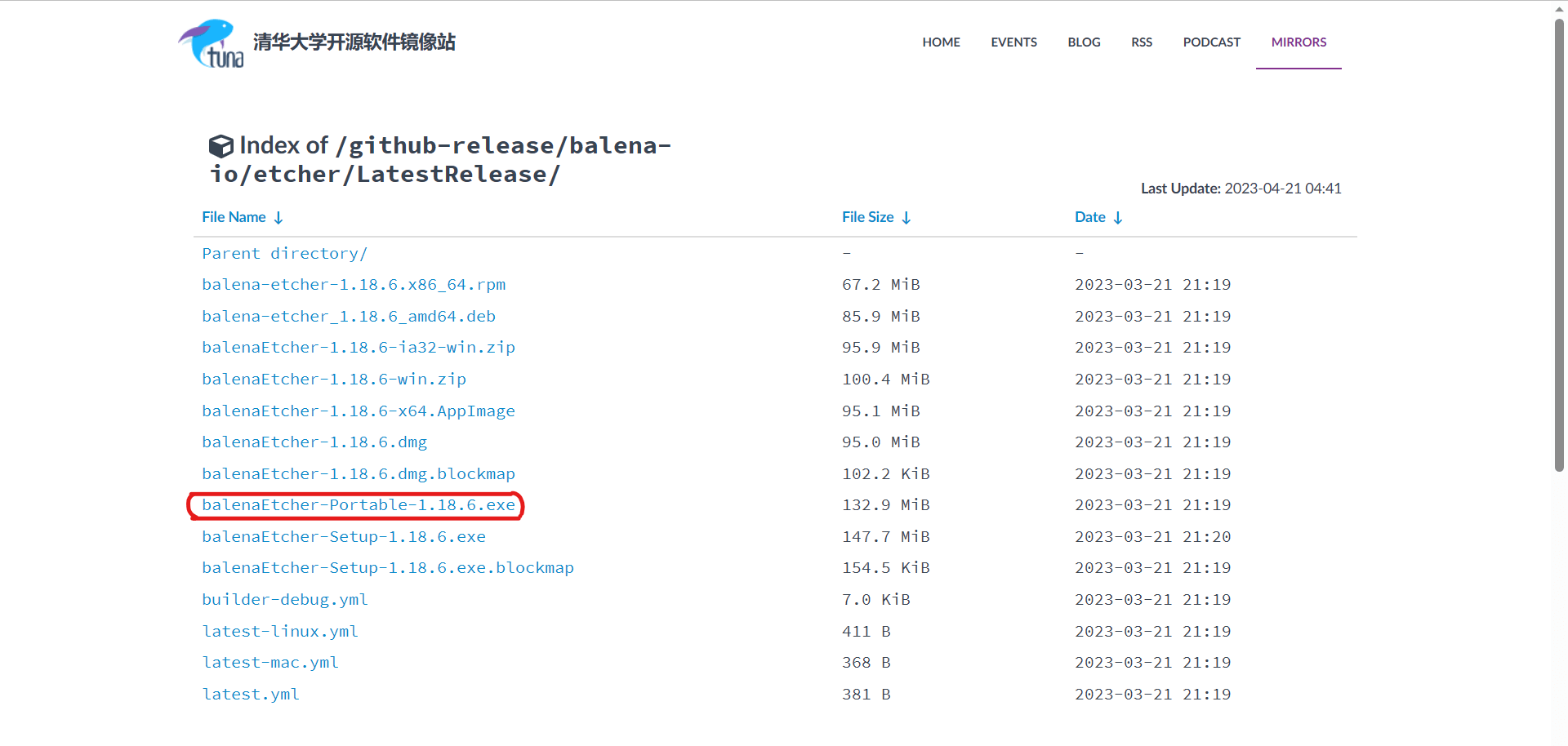
Task: Click the 85.9 MiB size value
Action: 881,317
